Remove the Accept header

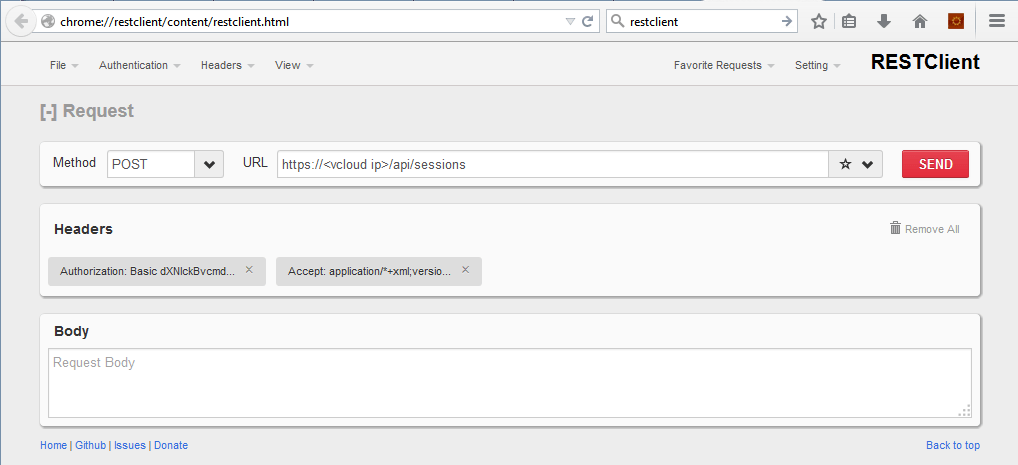tap(466, 270)
